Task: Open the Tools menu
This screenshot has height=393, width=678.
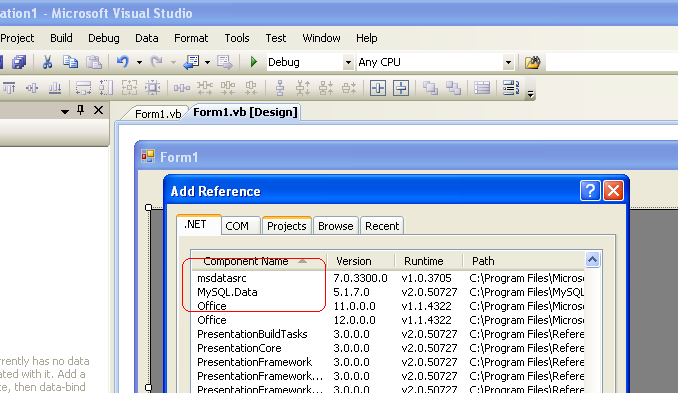Action: (237, 38)
